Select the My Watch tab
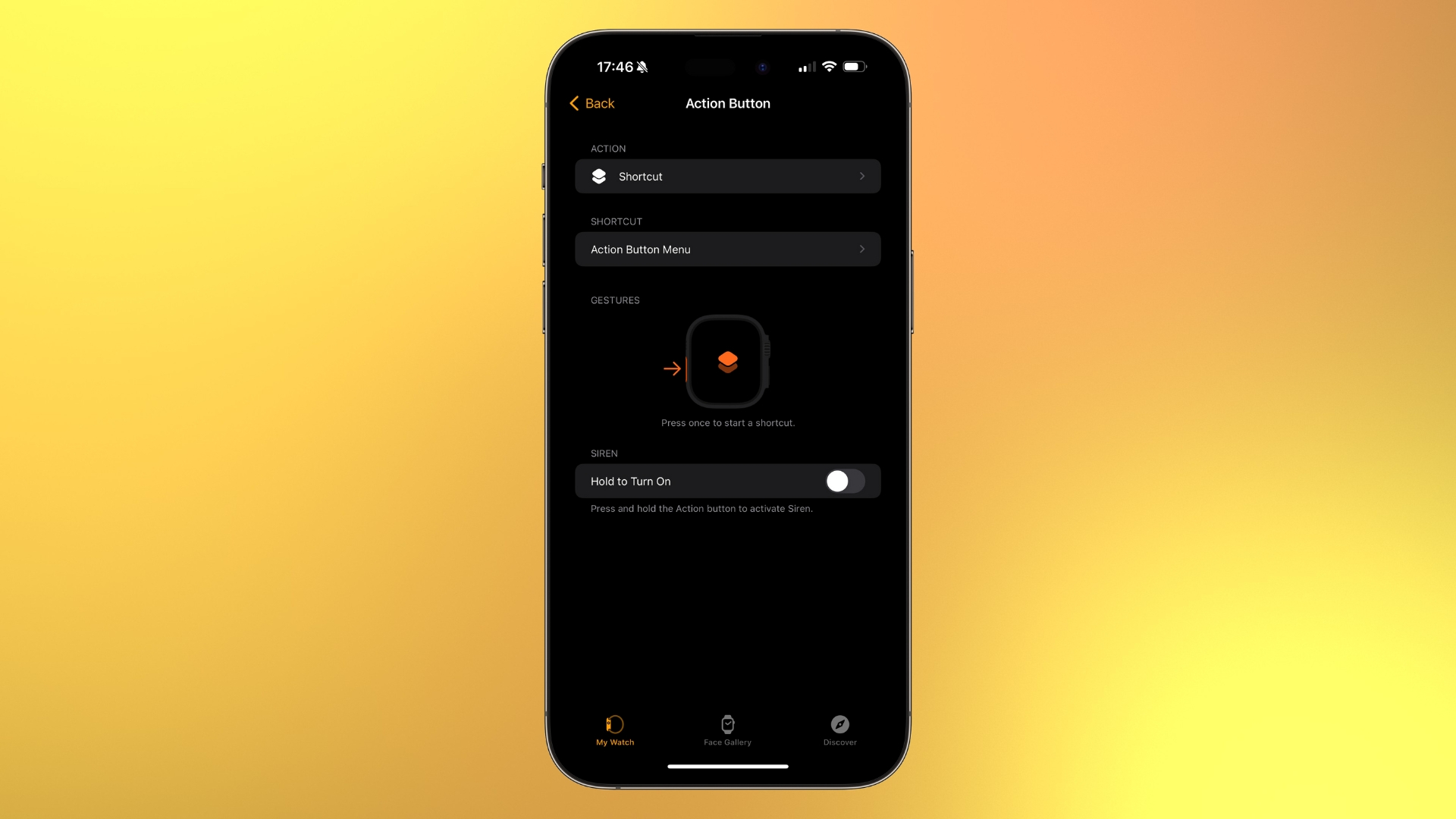1456x819 pixels. pyautogui.click(x=615, y=730)
